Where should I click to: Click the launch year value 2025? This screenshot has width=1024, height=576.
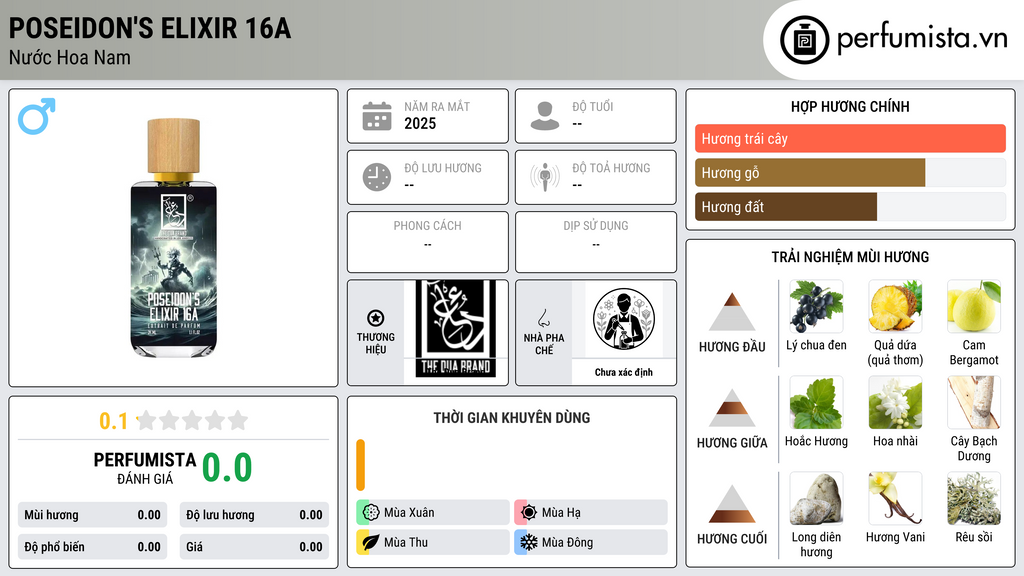420,123
